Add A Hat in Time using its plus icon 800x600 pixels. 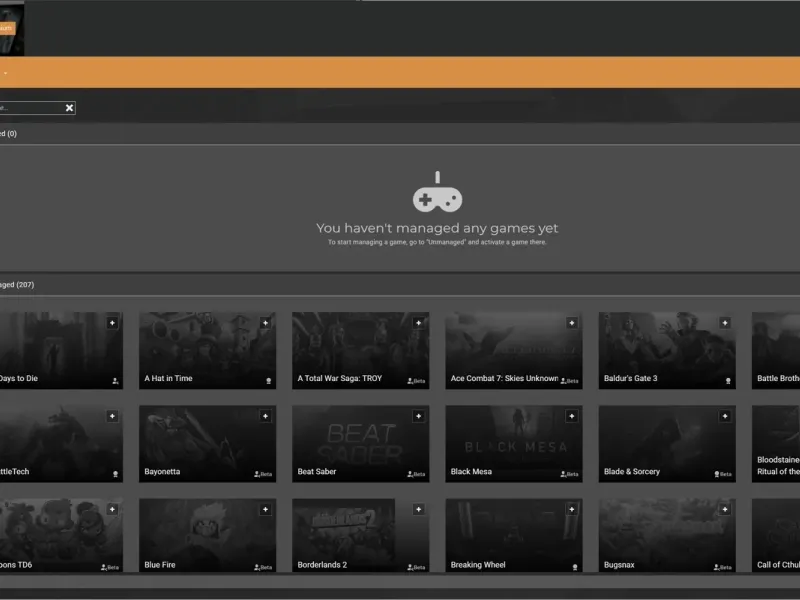coord(265,323)
